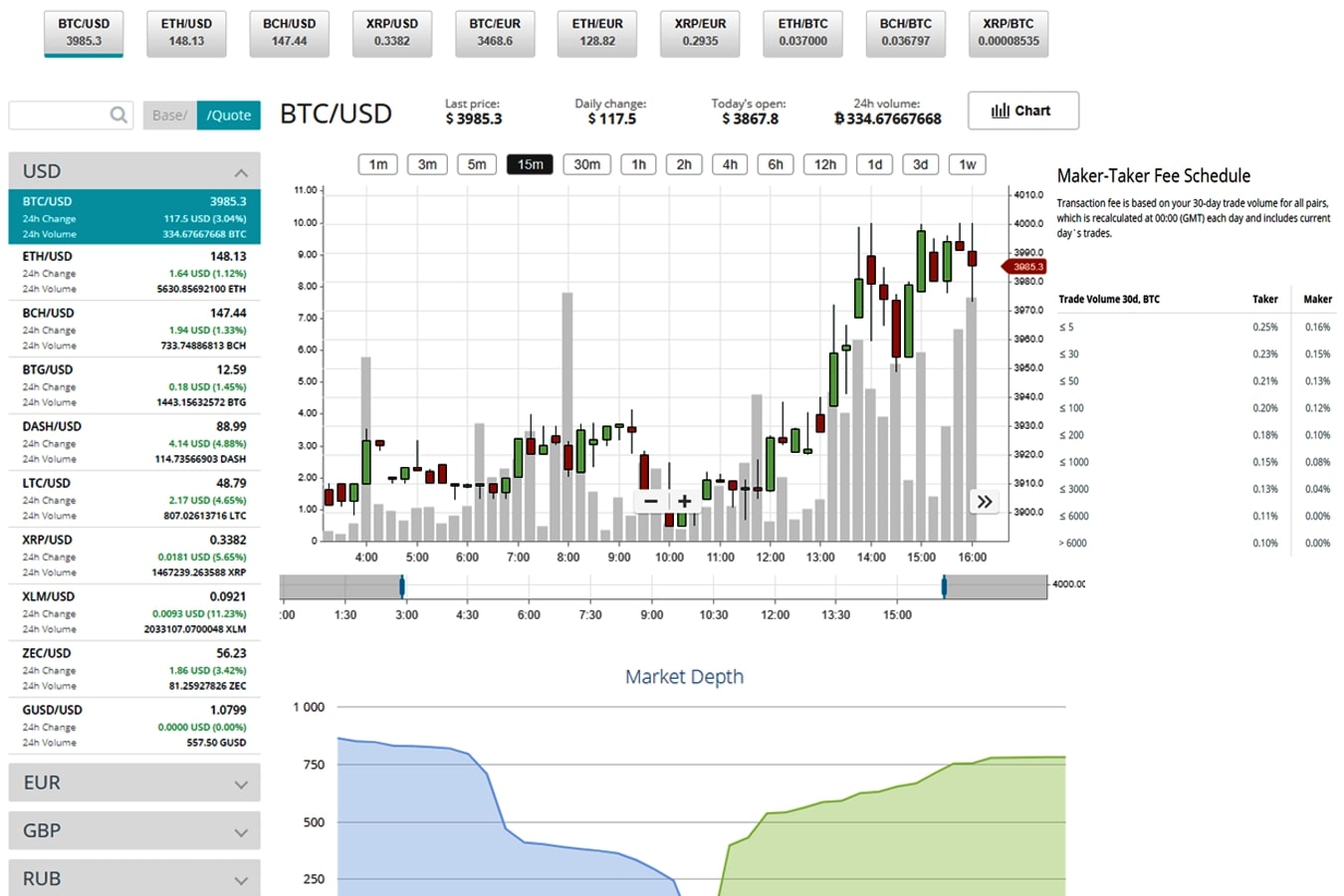Set chart interval to 3d
The height and width of the screenshot is (896, 1344).
pos(921,164)
